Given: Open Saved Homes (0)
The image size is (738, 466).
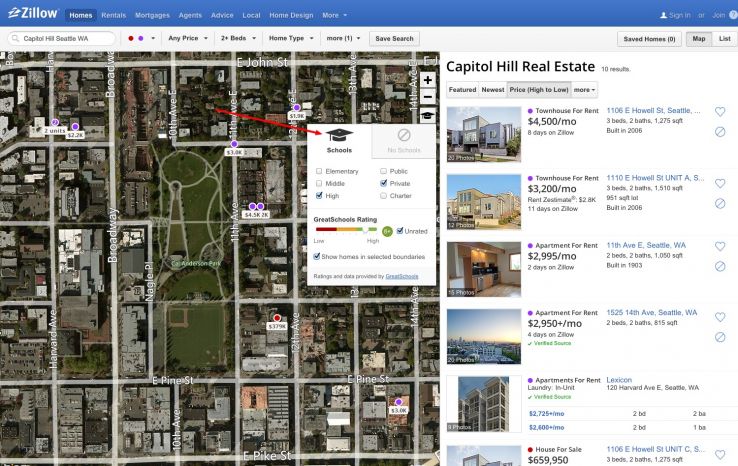Looking at the screenshot, I should (649, 39).
